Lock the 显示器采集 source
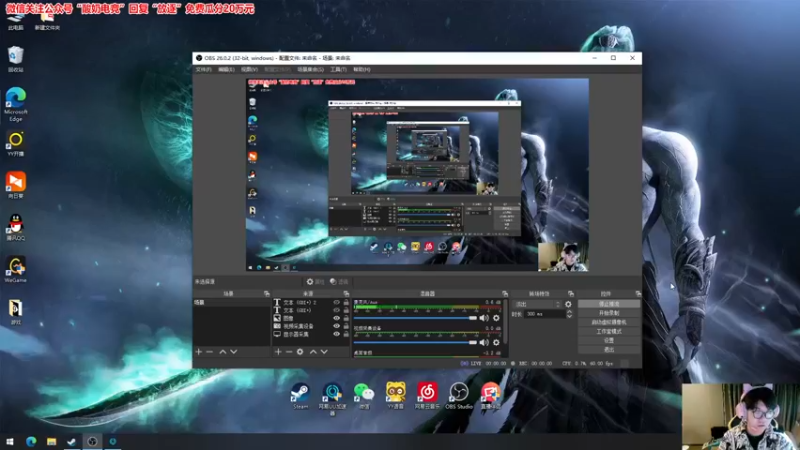This screenshot has height=450, width=800. point(346,334)
